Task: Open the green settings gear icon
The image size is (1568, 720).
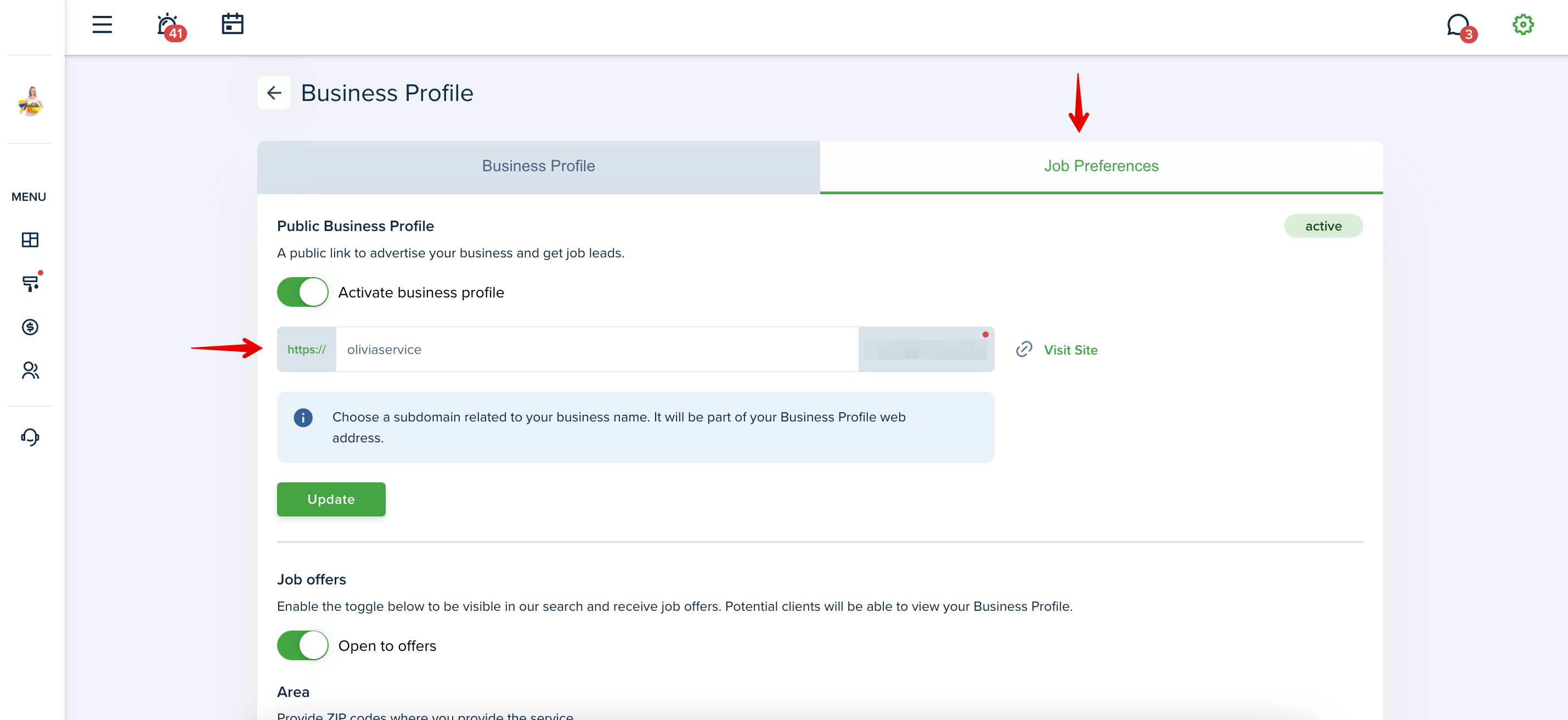Action: pos(1523,25)
